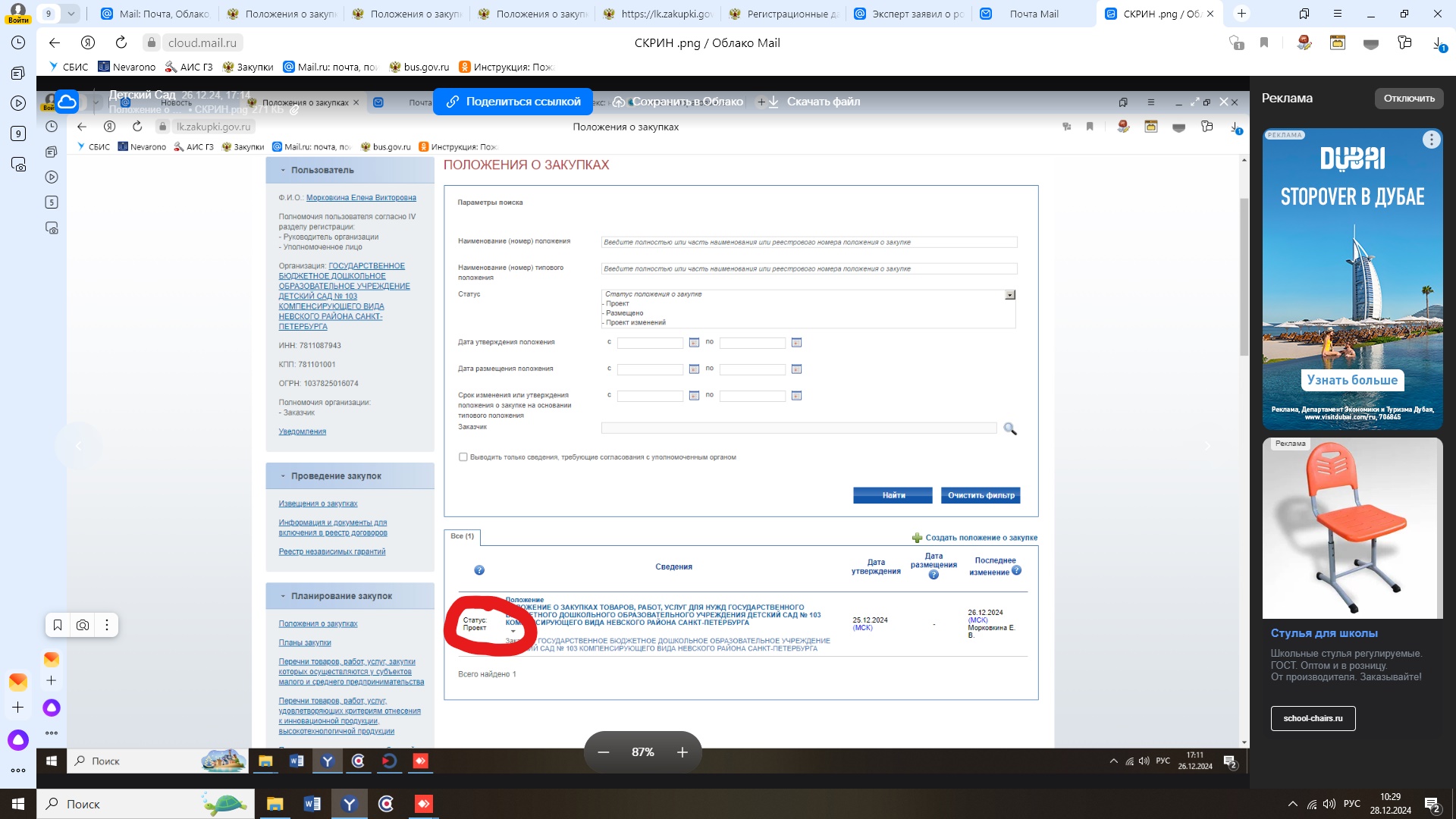
Task: Open browser history clock icon in sidebar
Action: (18, 42)
